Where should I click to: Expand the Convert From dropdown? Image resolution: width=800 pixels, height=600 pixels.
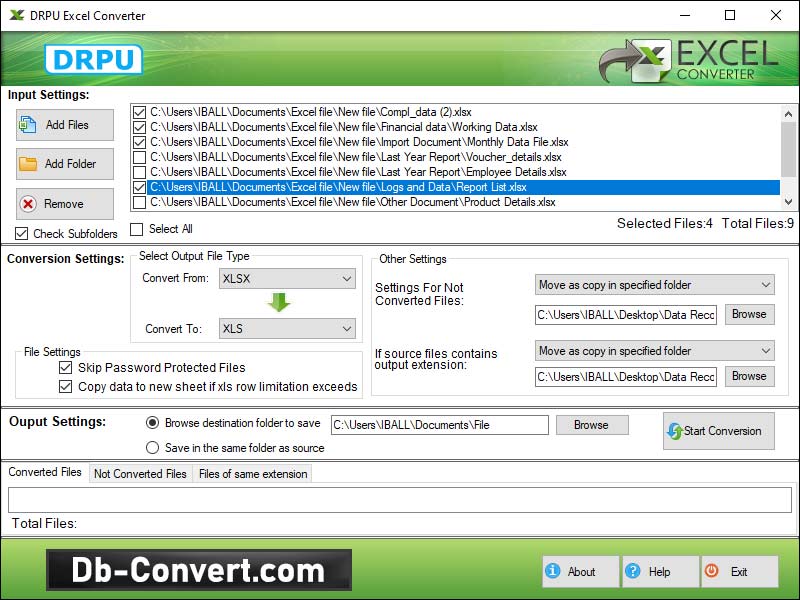click(x=288, y=279)
